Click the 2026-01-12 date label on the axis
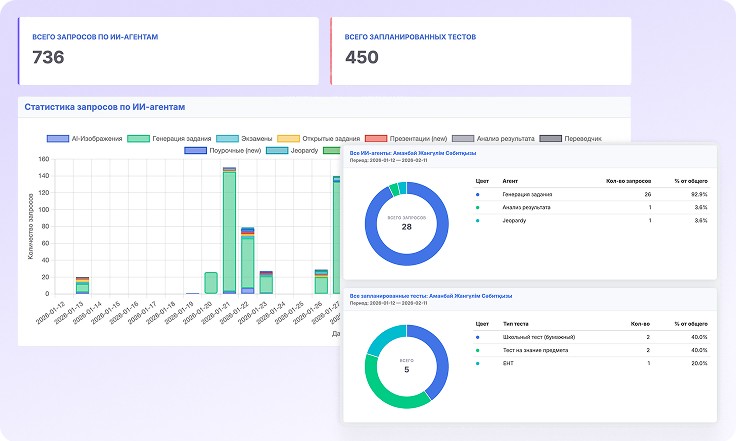Screen dimensions: 738x441 pyautogui.click(x=50, y=313)
